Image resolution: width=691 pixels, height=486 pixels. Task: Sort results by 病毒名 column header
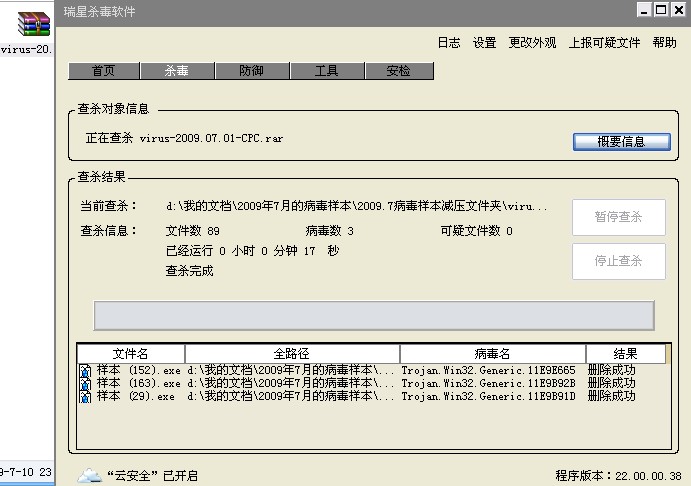[493, 353]
